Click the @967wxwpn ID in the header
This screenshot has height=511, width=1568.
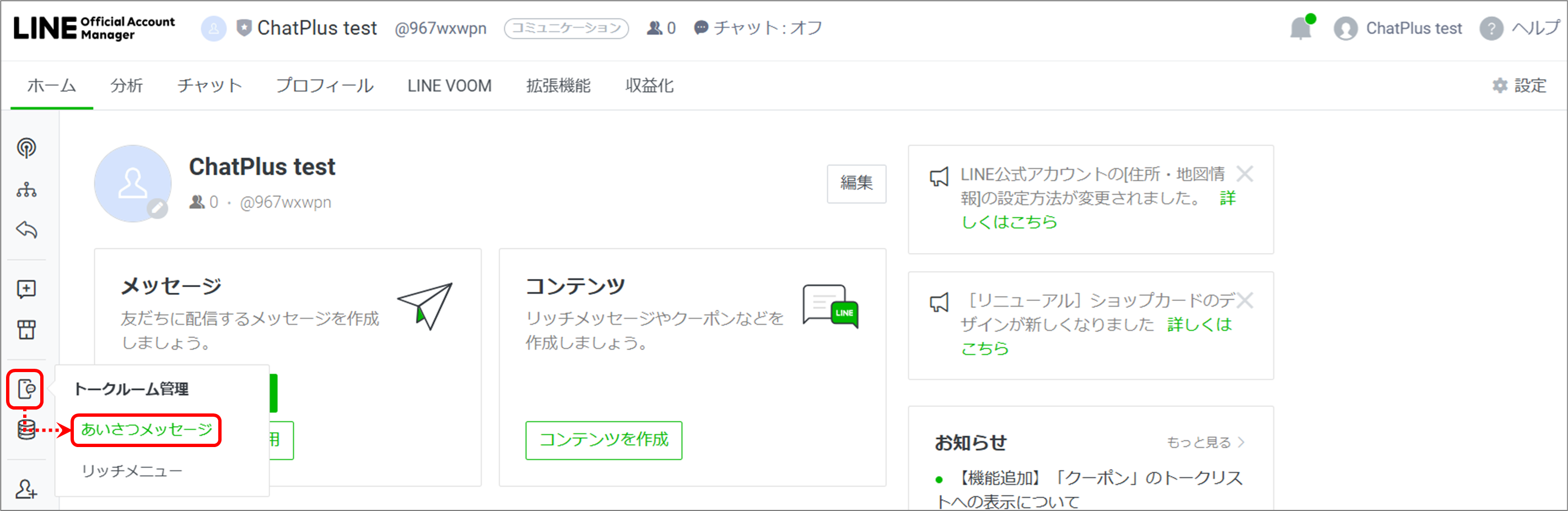441,29
